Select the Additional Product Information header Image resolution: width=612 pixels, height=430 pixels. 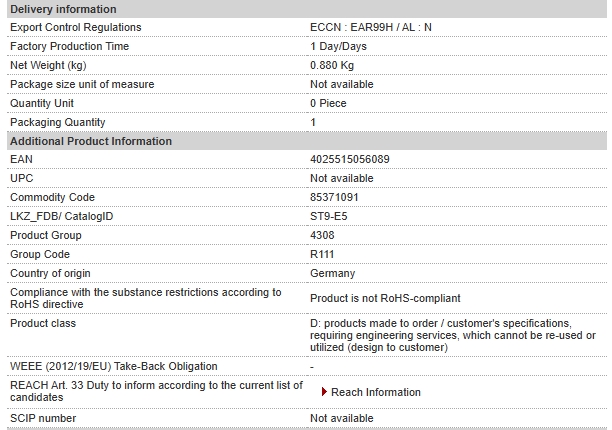coord(307,141)
